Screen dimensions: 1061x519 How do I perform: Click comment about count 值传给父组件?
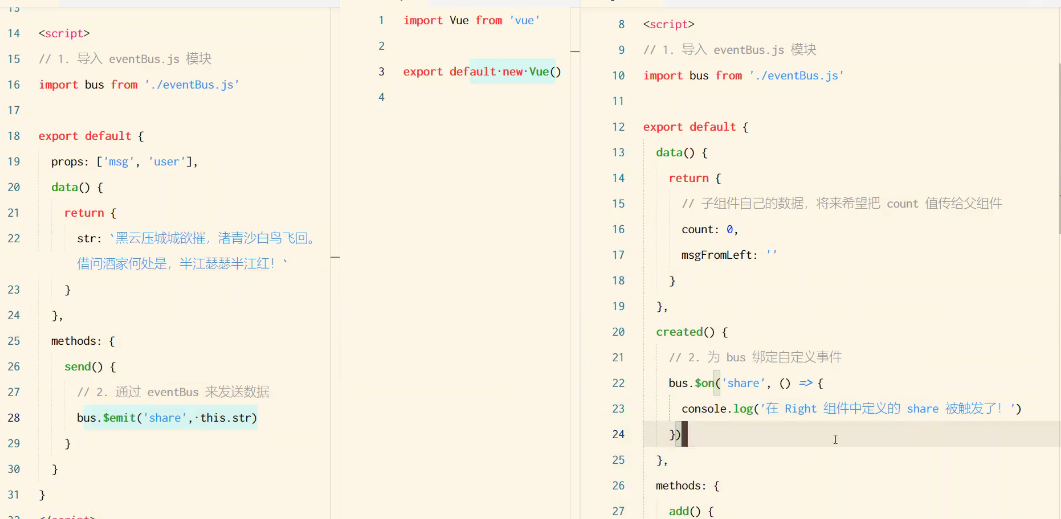point(842,204)
